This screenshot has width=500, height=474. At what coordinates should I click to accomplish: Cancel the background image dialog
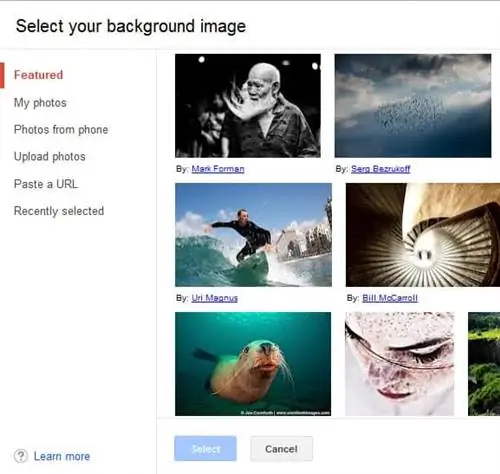tap(281, 449)
